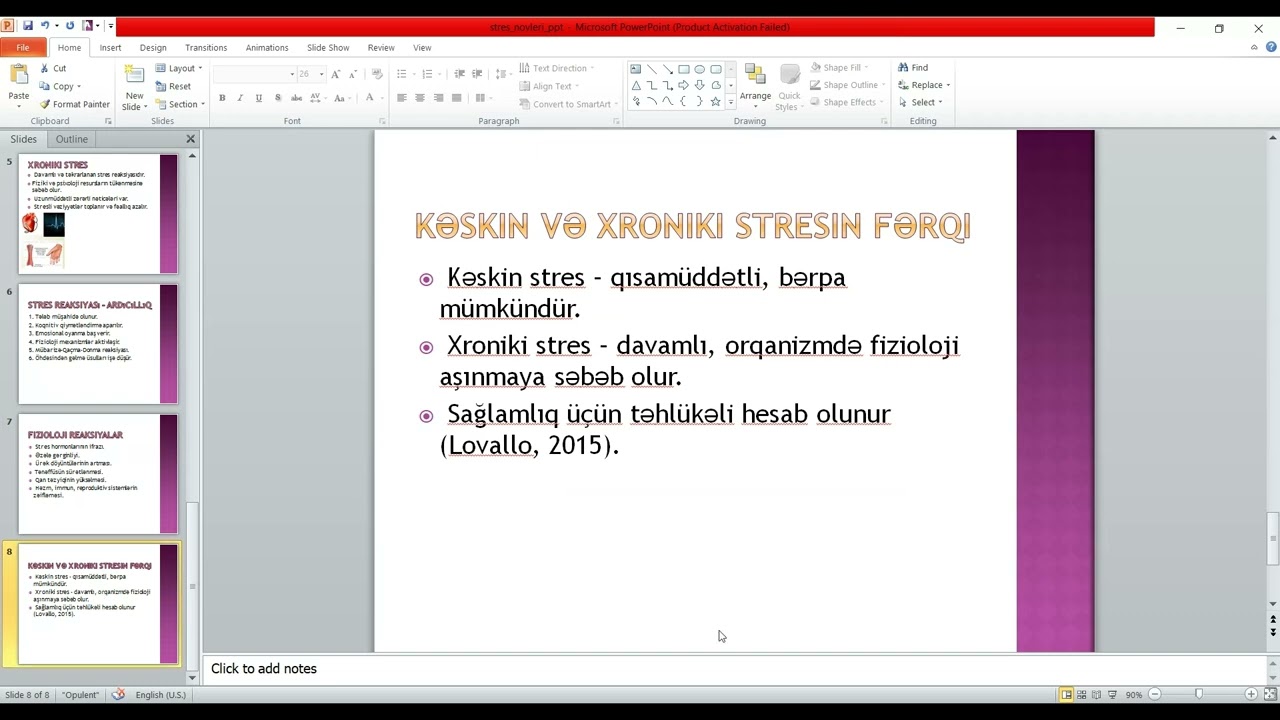Click the zoom slider handle
Viewport: 1280px width, 720px height.
(x=1199, y=694)
